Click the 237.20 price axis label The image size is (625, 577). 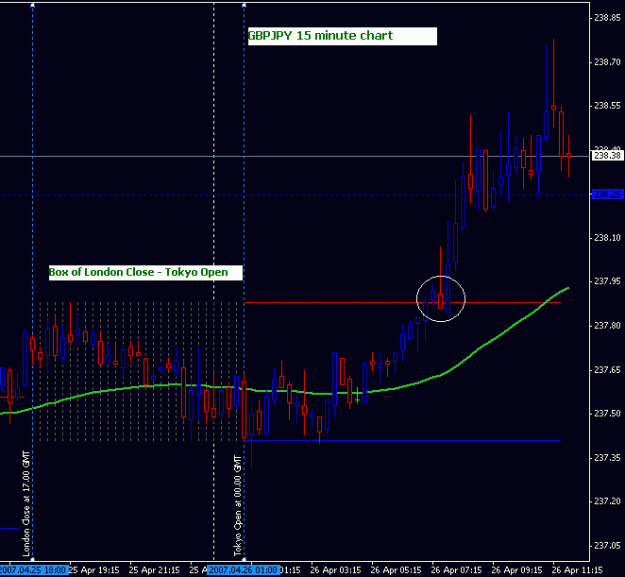[607, 501]
